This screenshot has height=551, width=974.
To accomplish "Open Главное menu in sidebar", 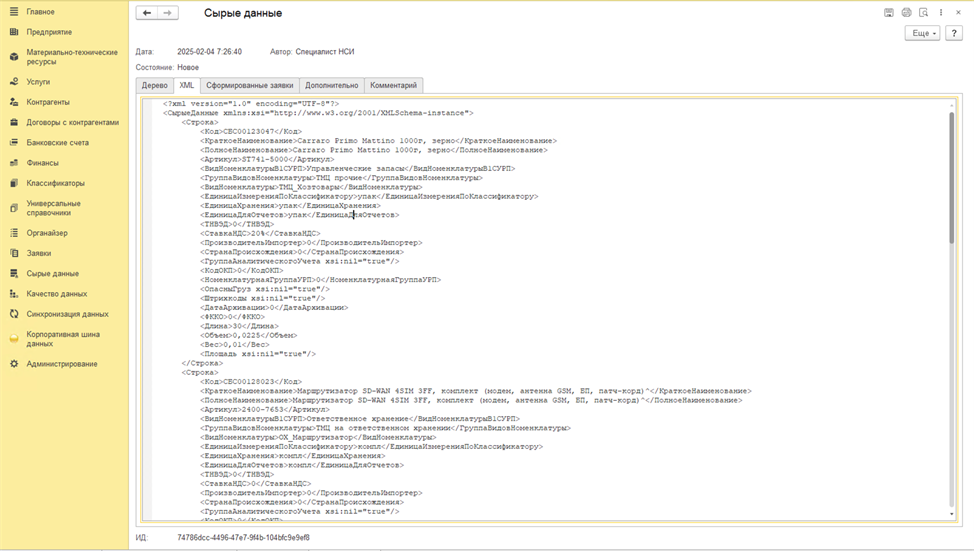I will (x=40, y=12).
